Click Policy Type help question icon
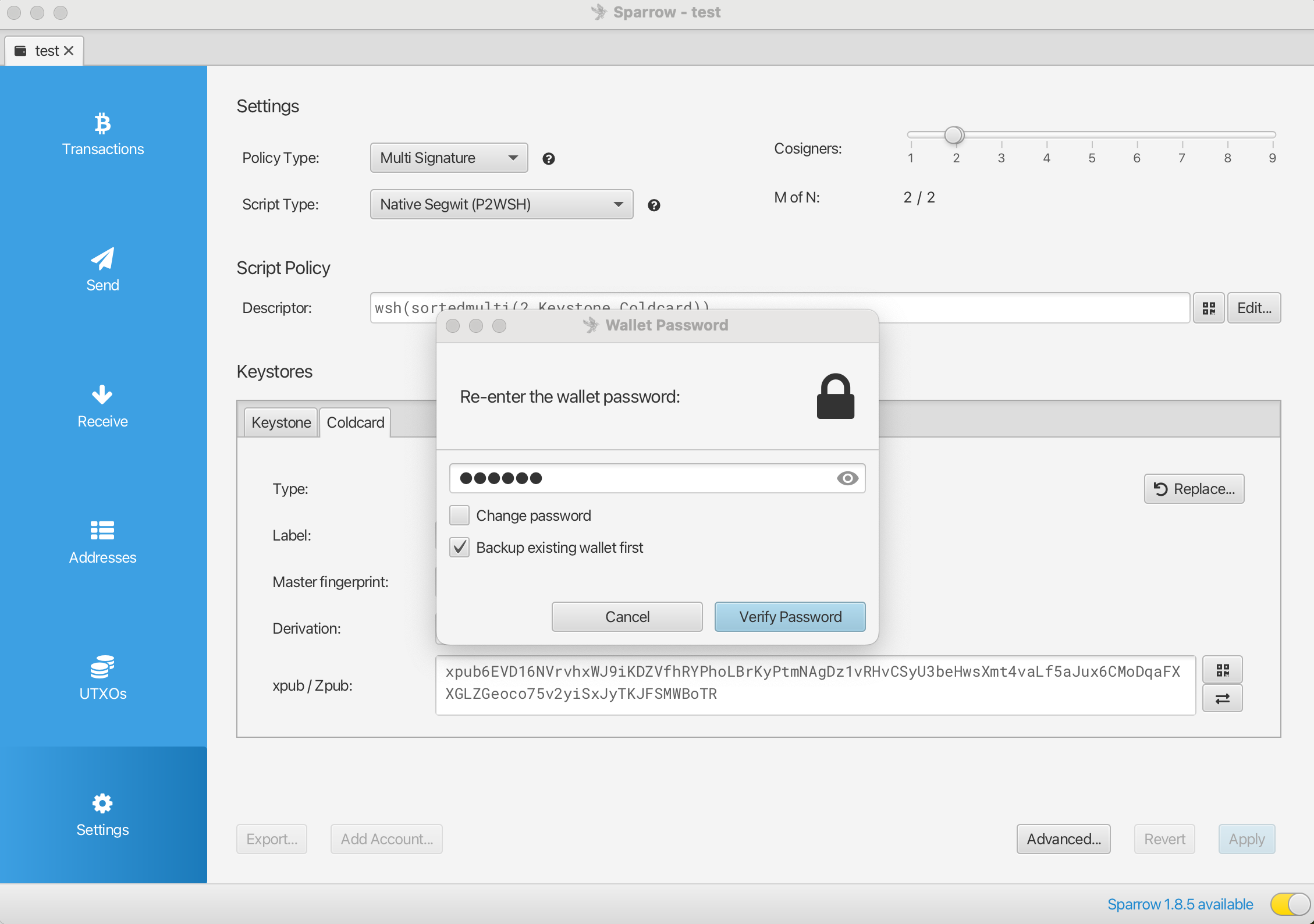1314x924 pixels. coord(548,159)
